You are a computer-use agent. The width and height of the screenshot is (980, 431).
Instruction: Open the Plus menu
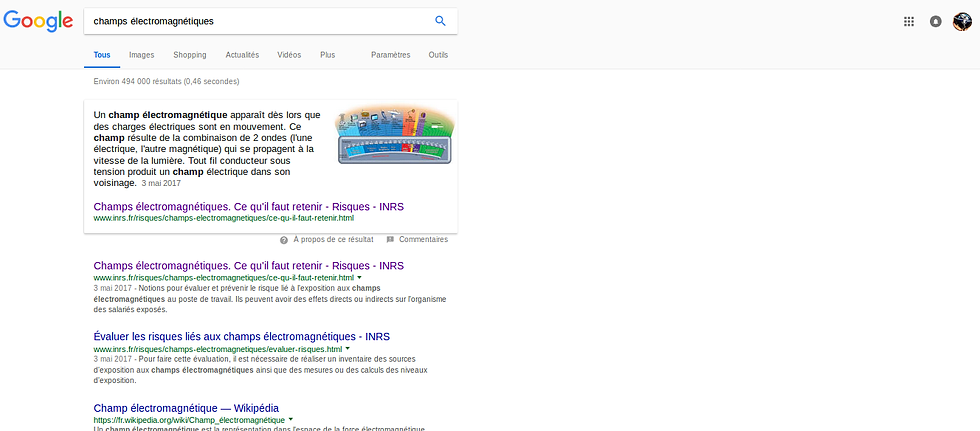pyautogui.click(x=328, y=55)
